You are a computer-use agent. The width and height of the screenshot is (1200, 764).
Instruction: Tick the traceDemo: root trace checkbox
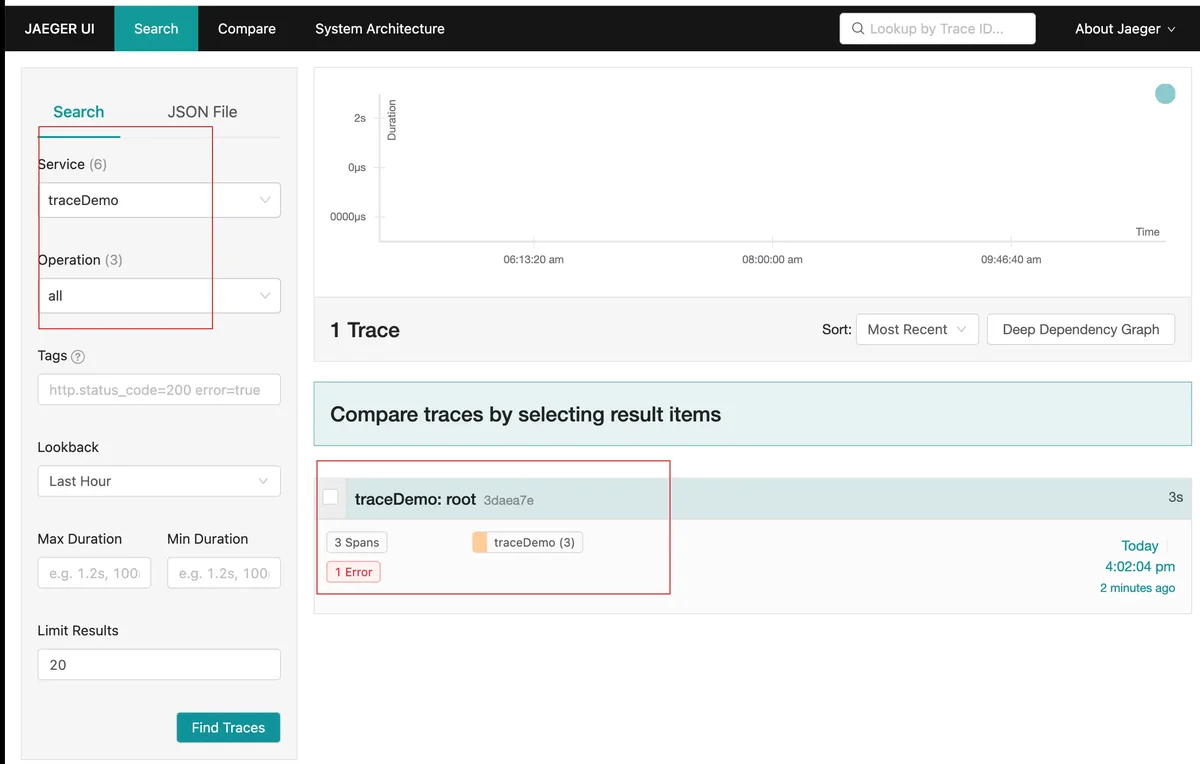point(330,497)
